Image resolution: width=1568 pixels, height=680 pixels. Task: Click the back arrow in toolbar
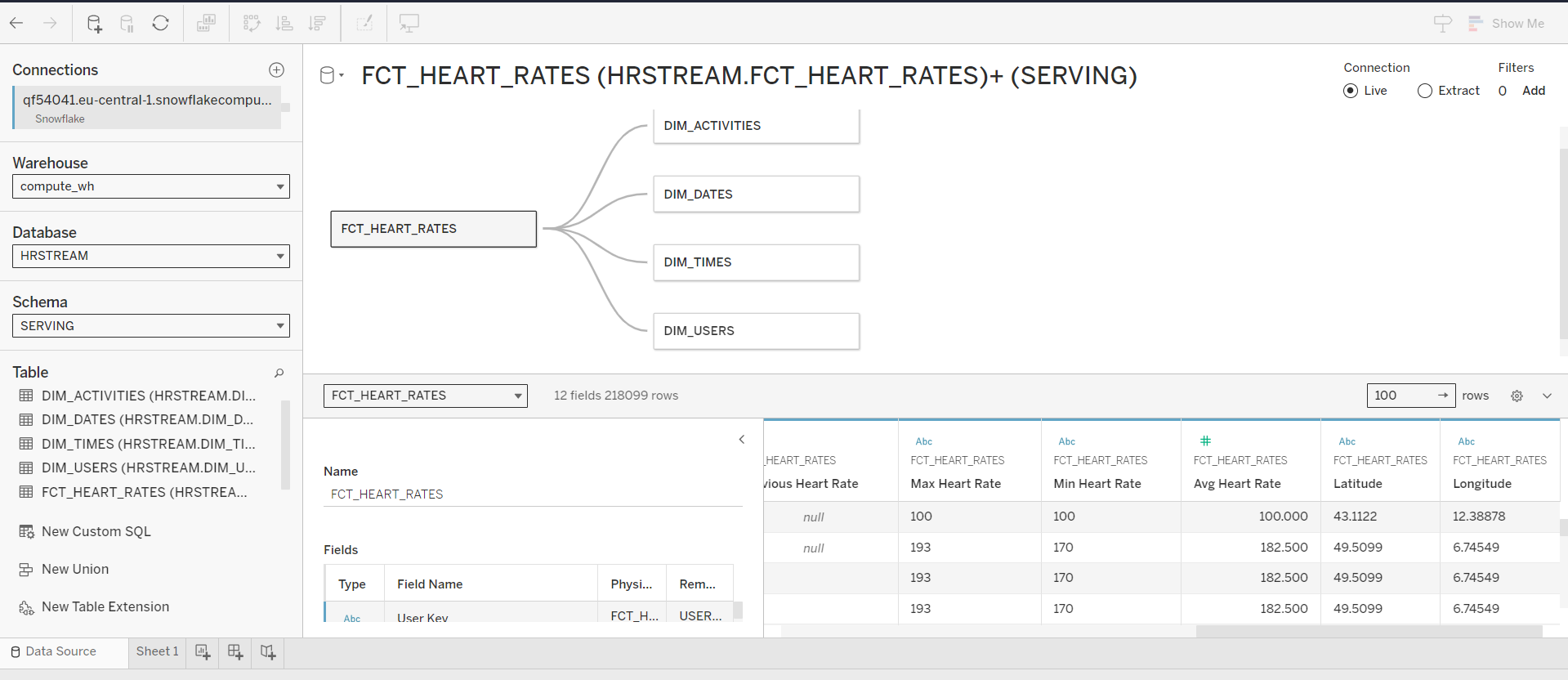click(16, 23)
